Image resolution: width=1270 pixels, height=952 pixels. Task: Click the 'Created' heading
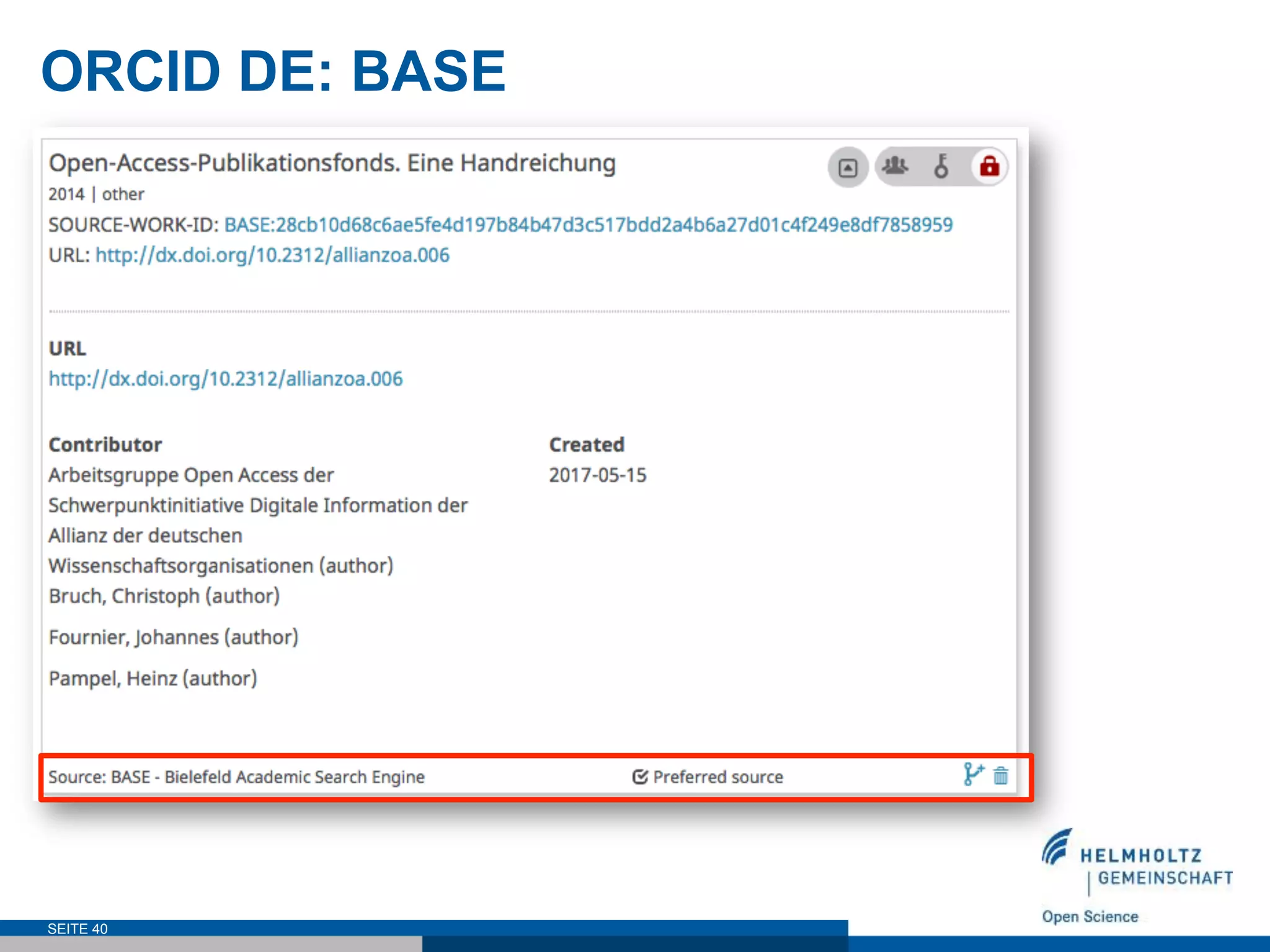click(587, 444)
